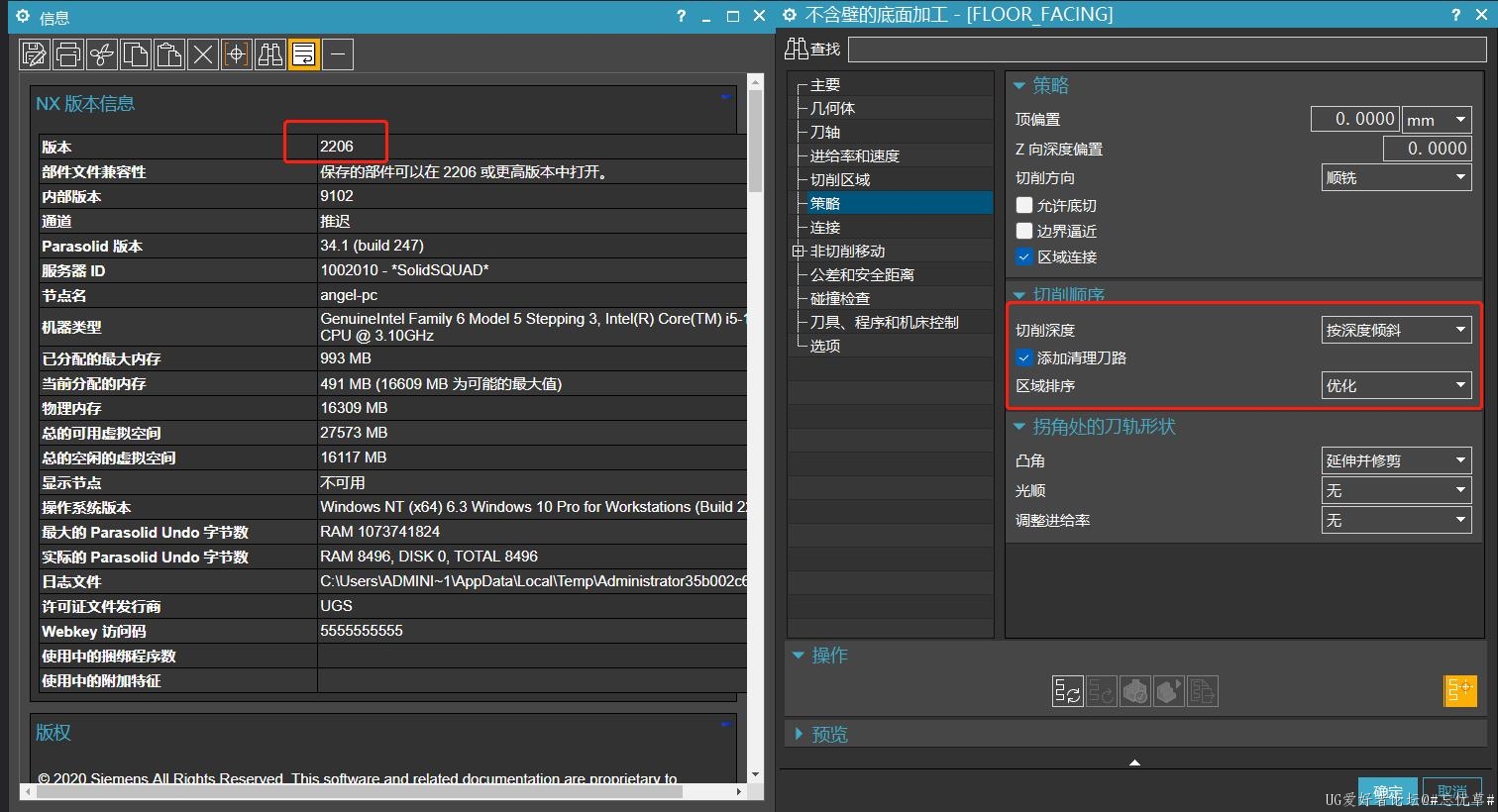
Task: Open the 区域排序 dropdown showing 优化
Action: coord(1397,385)
